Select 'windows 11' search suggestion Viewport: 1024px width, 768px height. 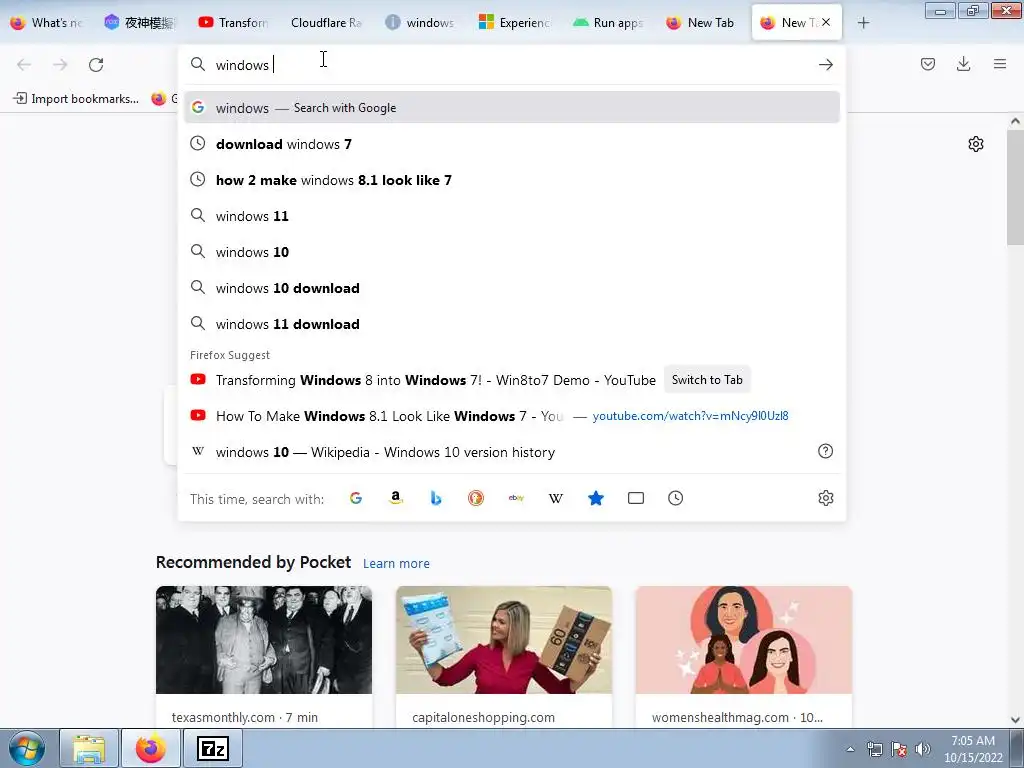511,216
